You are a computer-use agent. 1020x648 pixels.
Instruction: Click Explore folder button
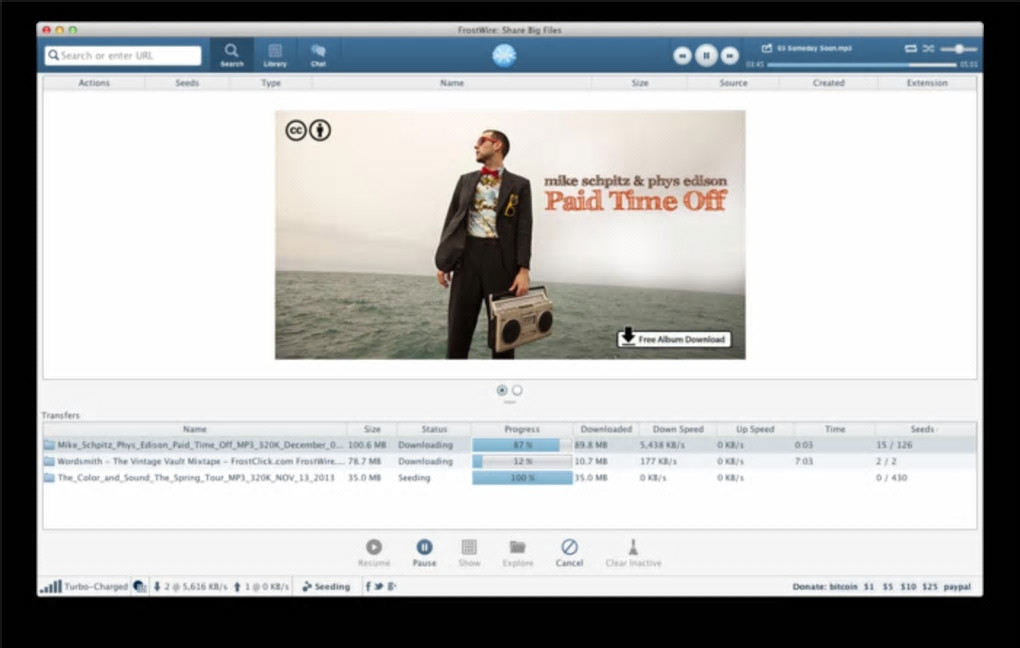(518, 553)
